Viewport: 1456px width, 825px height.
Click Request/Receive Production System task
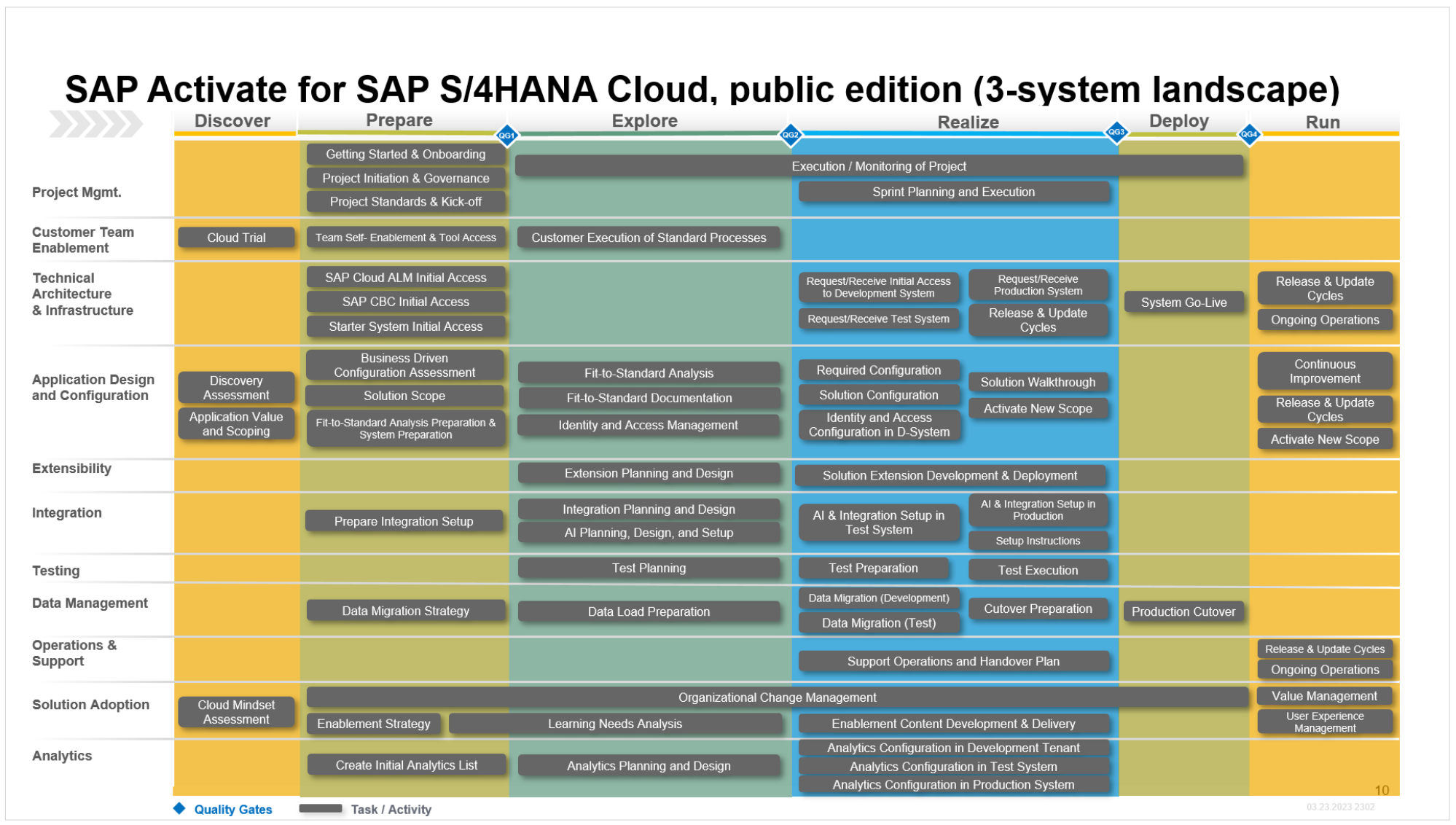coord(1038,285)
